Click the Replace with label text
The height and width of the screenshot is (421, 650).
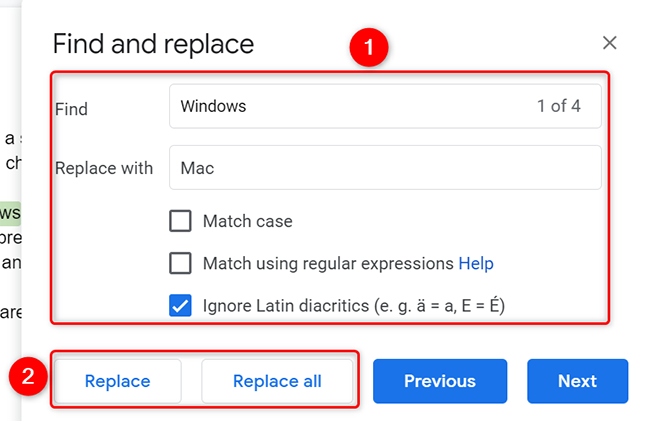tap(104, 168)
